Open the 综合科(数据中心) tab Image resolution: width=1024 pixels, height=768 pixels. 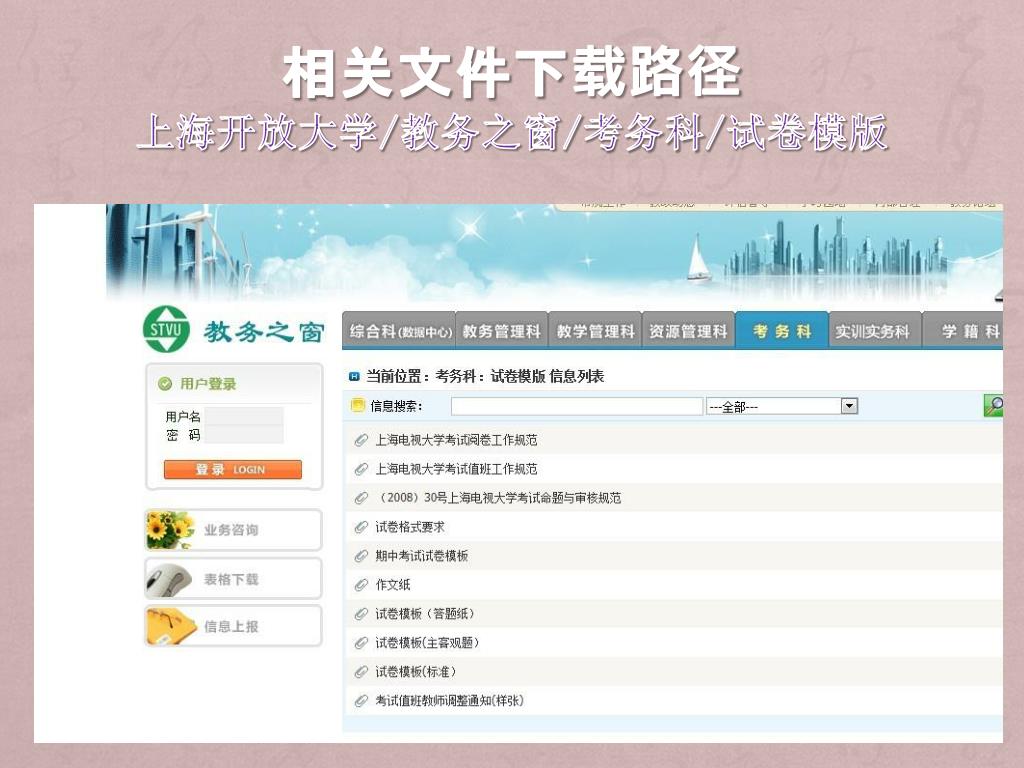tap(400, 331)
